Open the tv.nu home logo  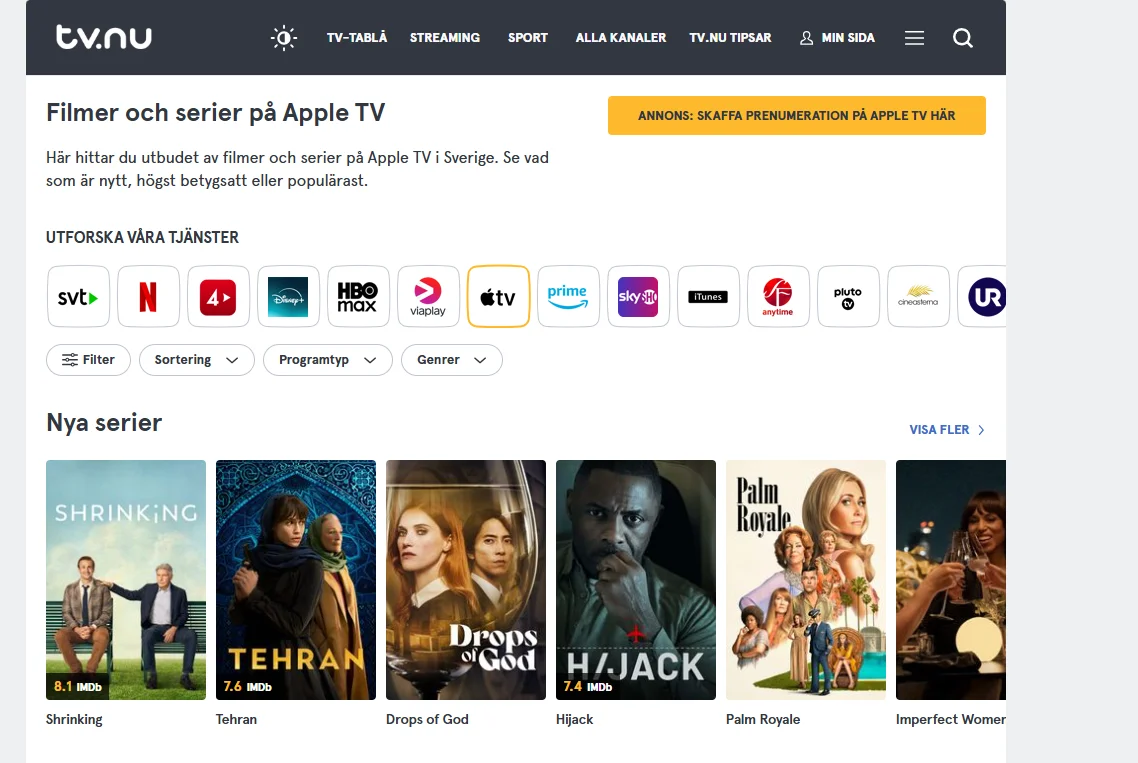(x=104, y=37)
